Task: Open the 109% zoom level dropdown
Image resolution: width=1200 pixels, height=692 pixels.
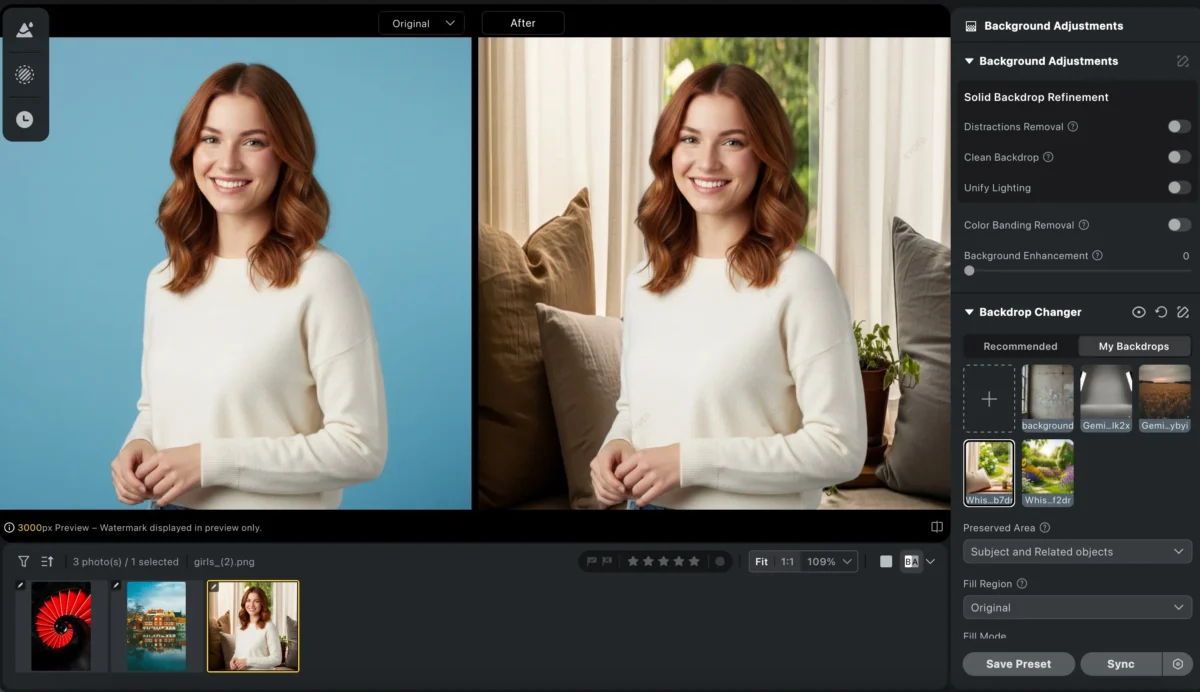Action: [832, 562]
